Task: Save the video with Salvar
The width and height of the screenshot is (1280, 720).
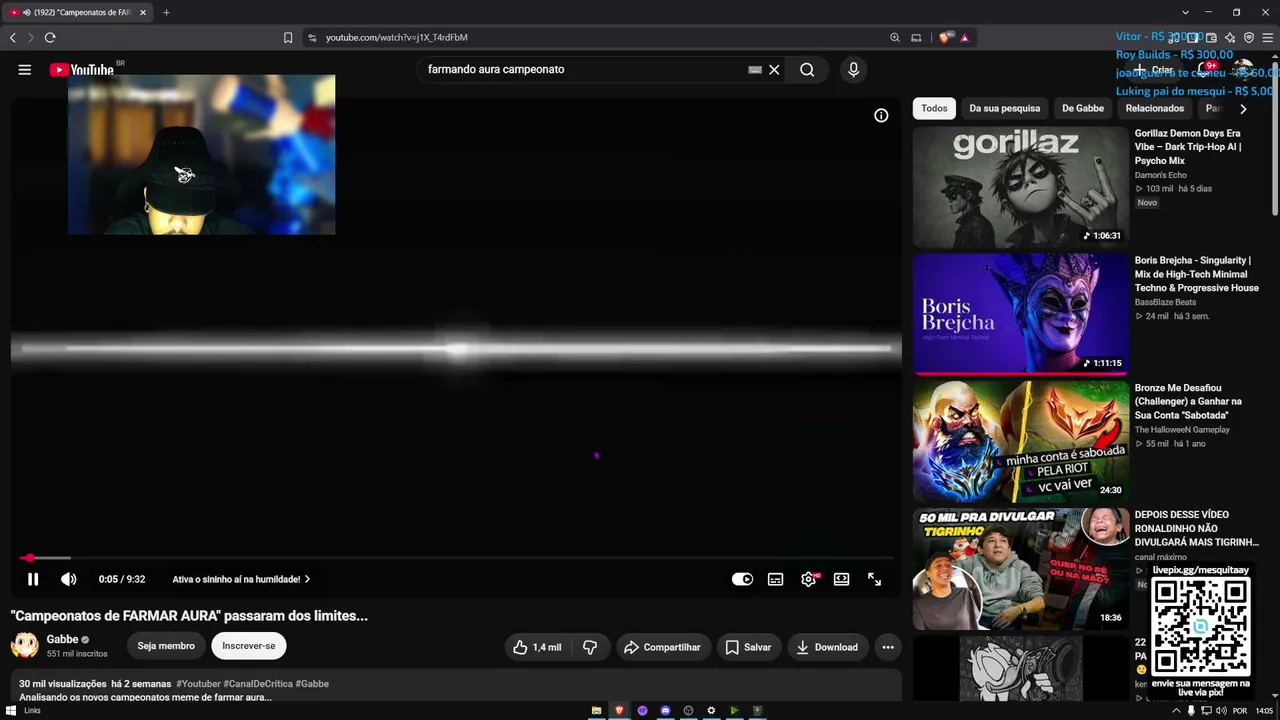Action: click(x=748, y=647)
